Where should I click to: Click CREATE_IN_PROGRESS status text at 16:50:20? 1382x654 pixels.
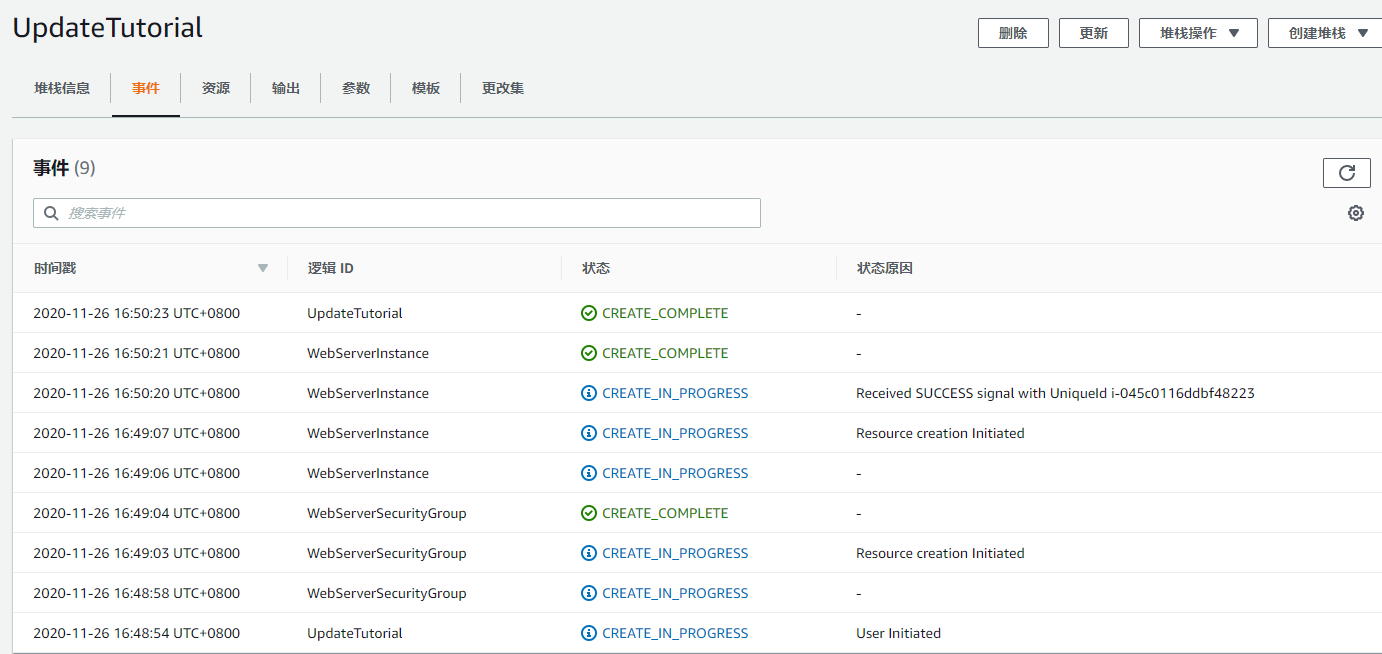pyautogui.click(x=675, y=393)
